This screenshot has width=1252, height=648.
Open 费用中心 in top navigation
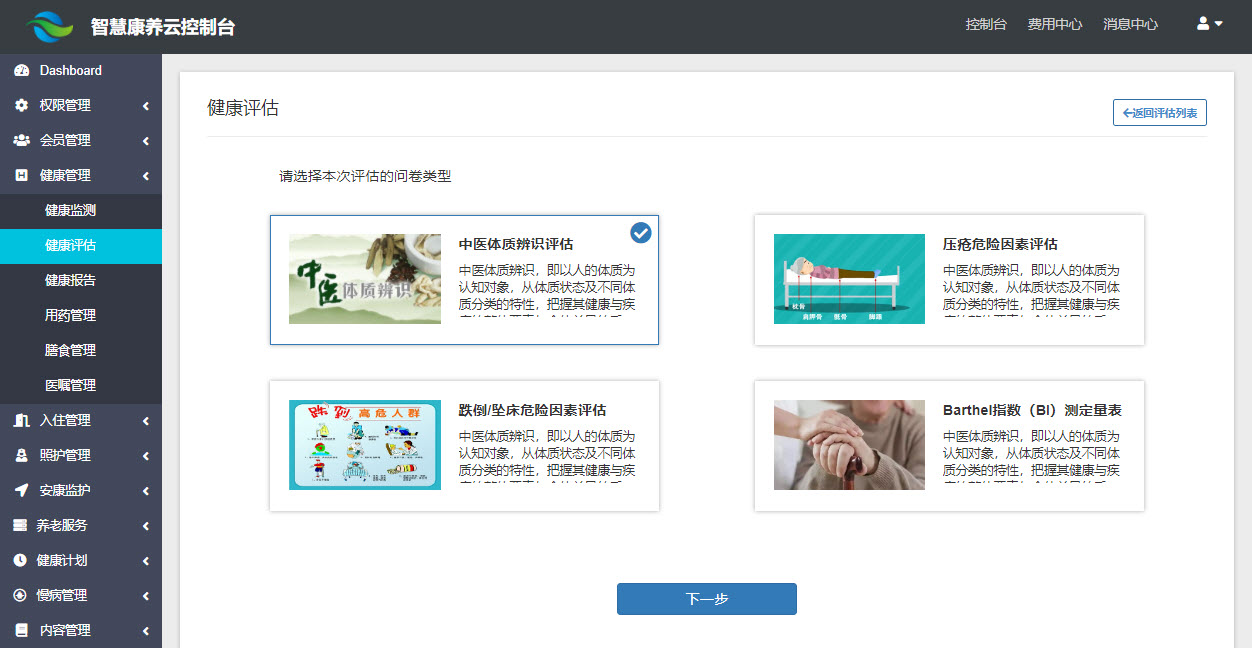pos(1054,24)
